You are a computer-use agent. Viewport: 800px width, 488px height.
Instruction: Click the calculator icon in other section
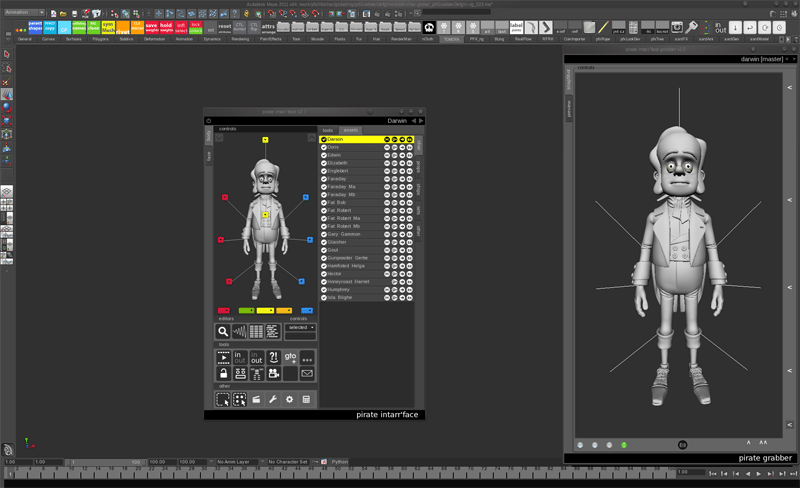tap(307, 400)
